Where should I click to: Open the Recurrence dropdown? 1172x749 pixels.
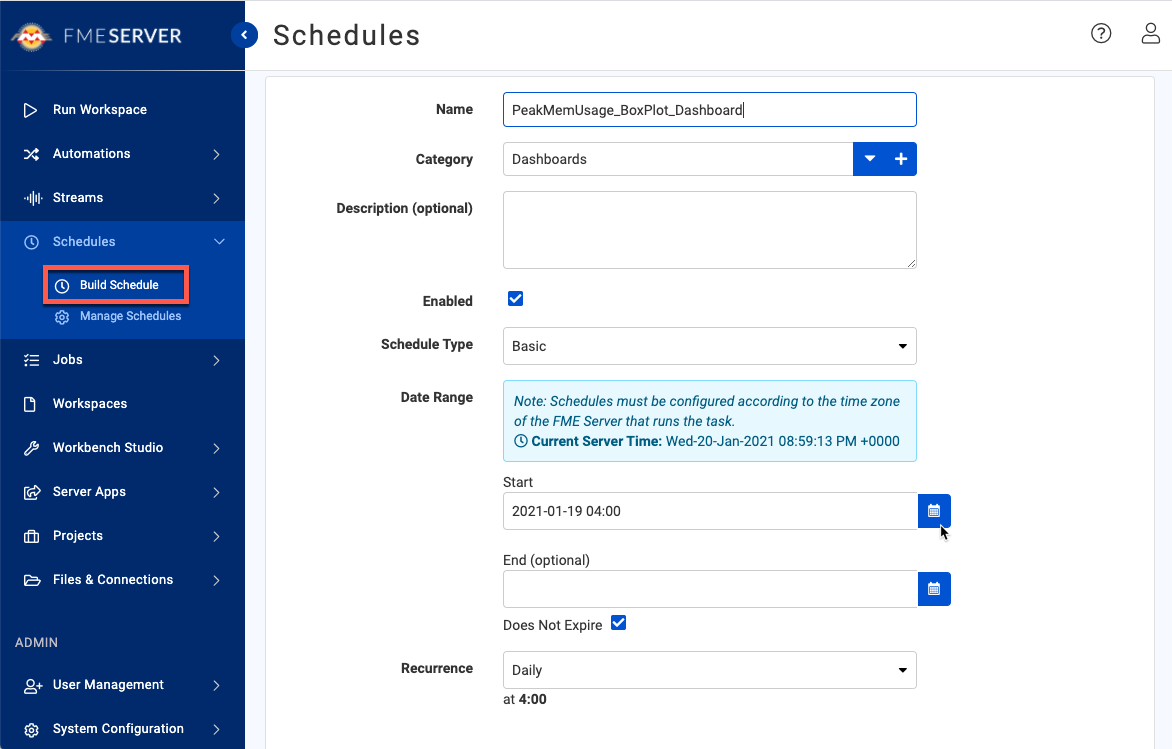(709, 670)
